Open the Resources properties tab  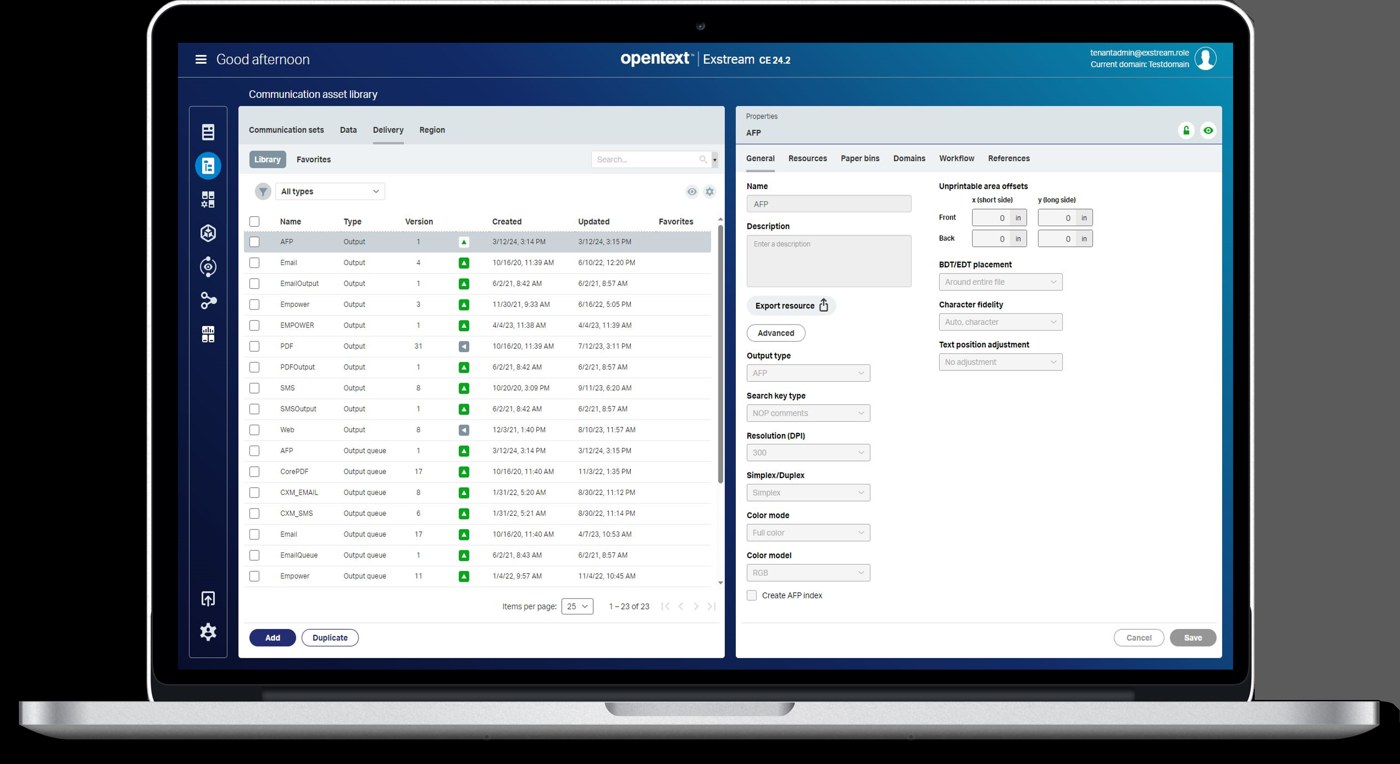[x=807, y=158]
